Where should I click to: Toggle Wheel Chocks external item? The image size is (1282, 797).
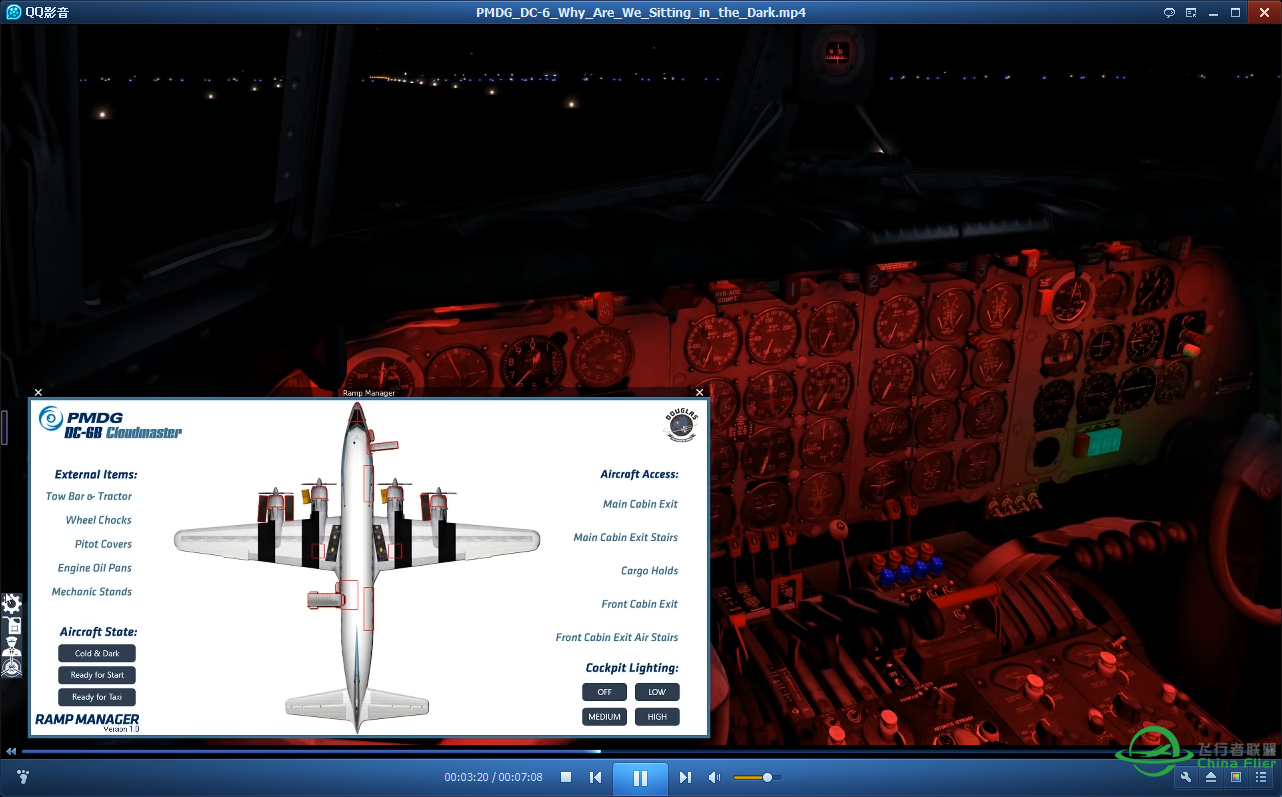[99, 520]
